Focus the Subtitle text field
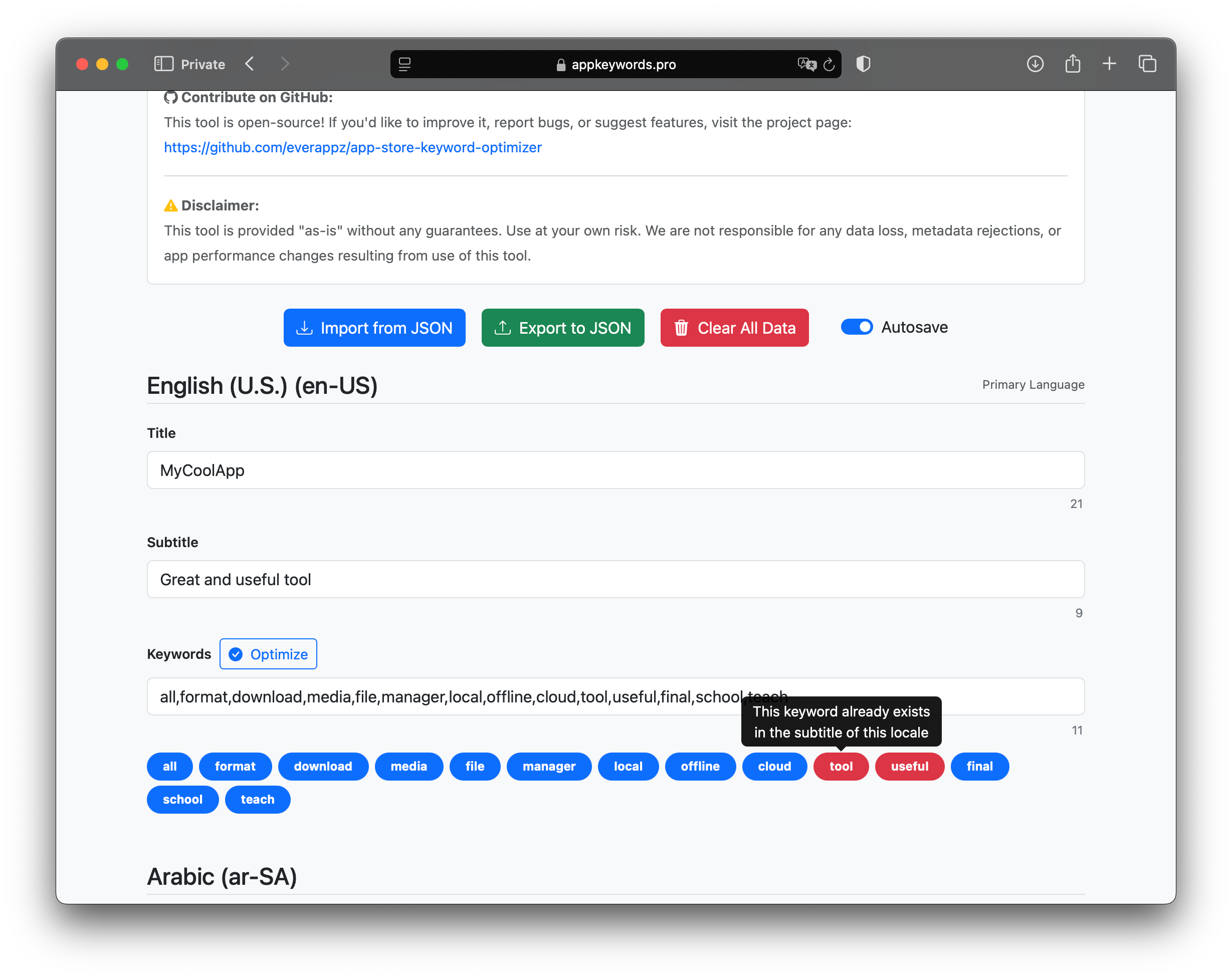1232x978 pixels. 615,579
